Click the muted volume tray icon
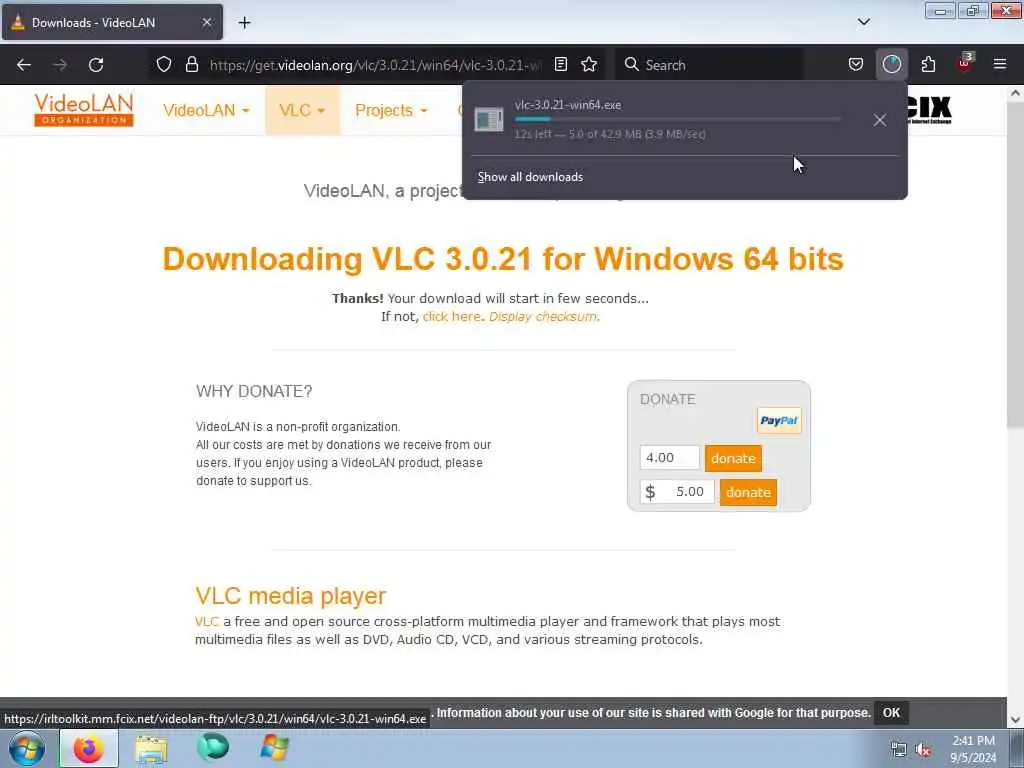The image size is (1024, 768). (923, 750)
